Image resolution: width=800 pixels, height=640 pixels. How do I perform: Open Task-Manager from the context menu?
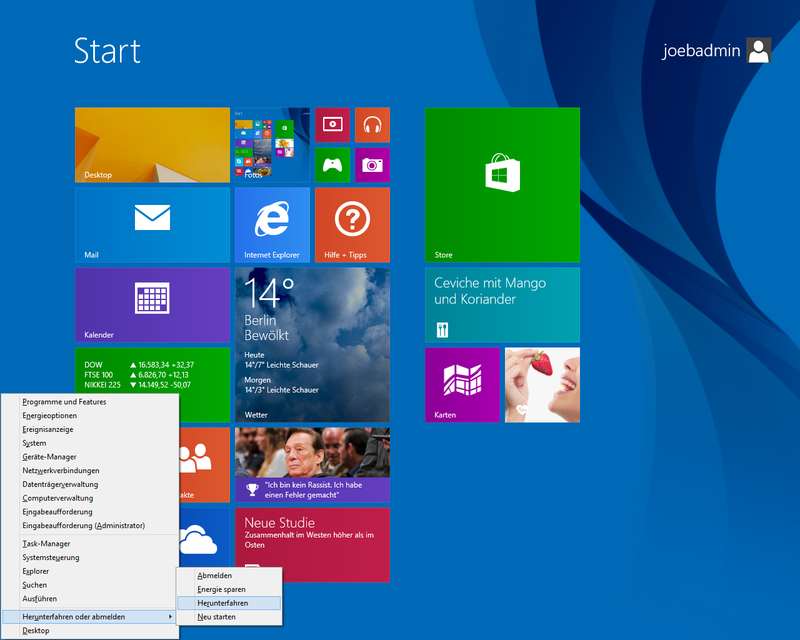[x=47, y=544]
